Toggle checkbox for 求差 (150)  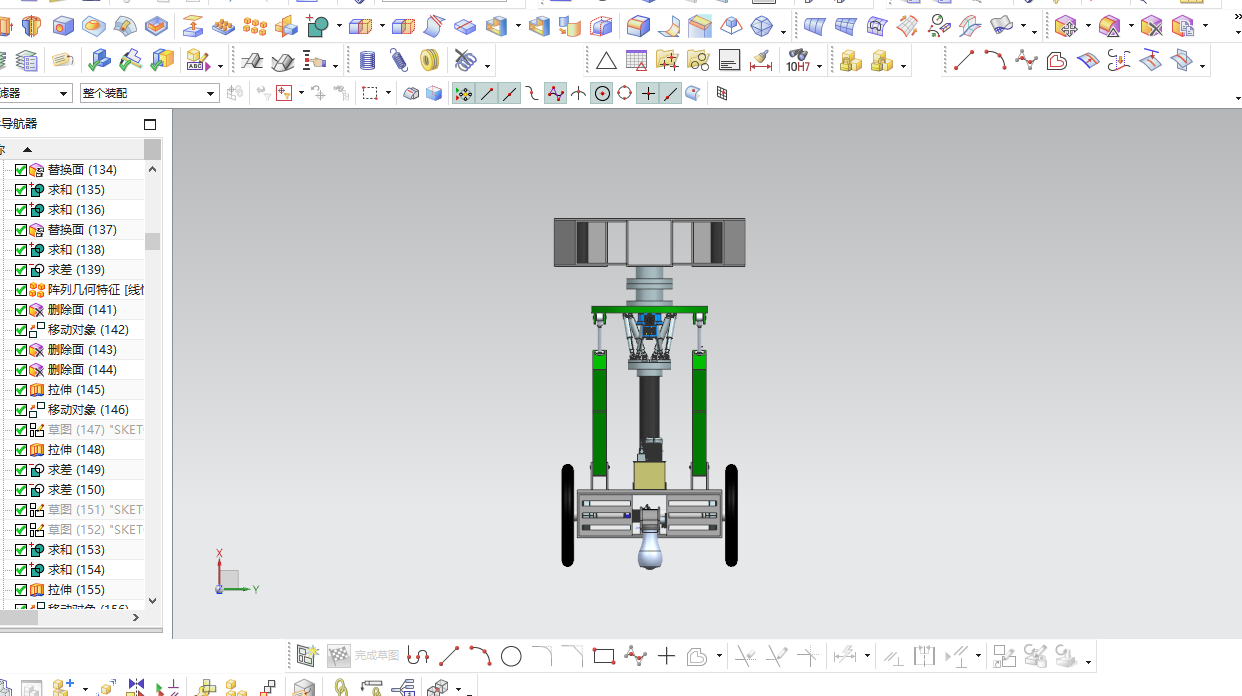point(21,490)
